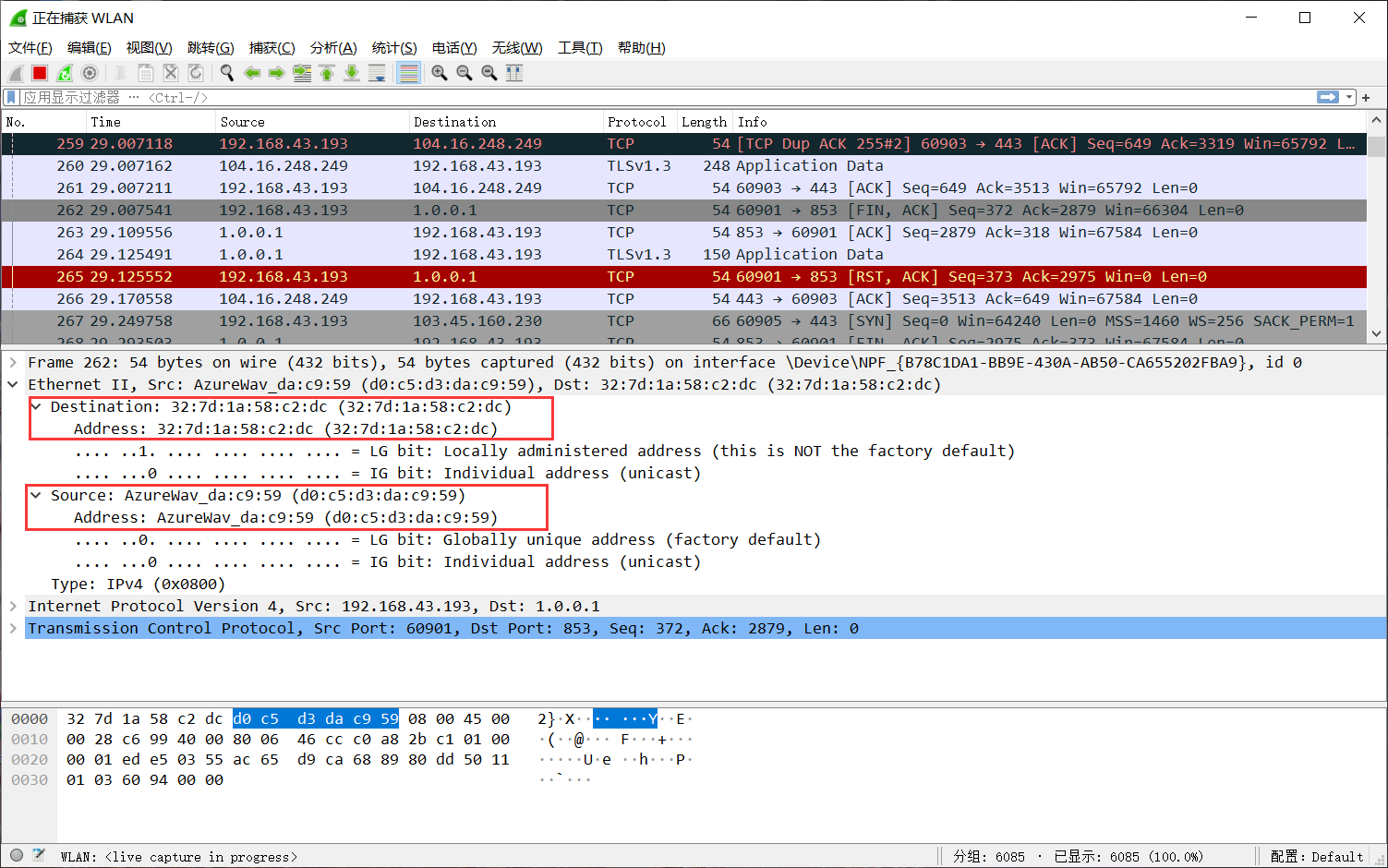Select the 'Type: IPv4 (0x0800)' line
Viewport: 1388px width, 868px height.
(x=139, y=584)
